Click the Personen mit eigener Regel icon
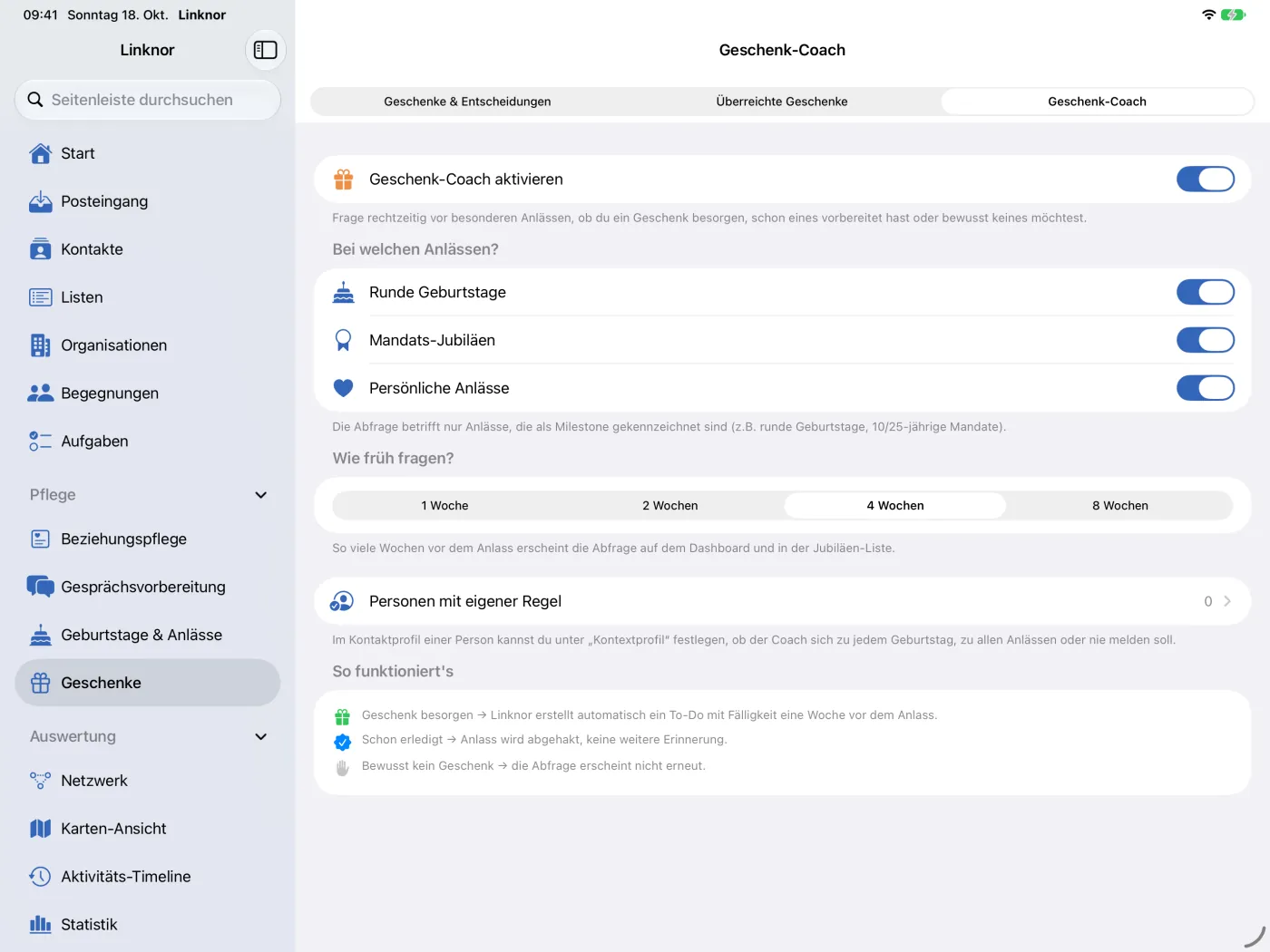1270x952 pixels. coord(343,601)
